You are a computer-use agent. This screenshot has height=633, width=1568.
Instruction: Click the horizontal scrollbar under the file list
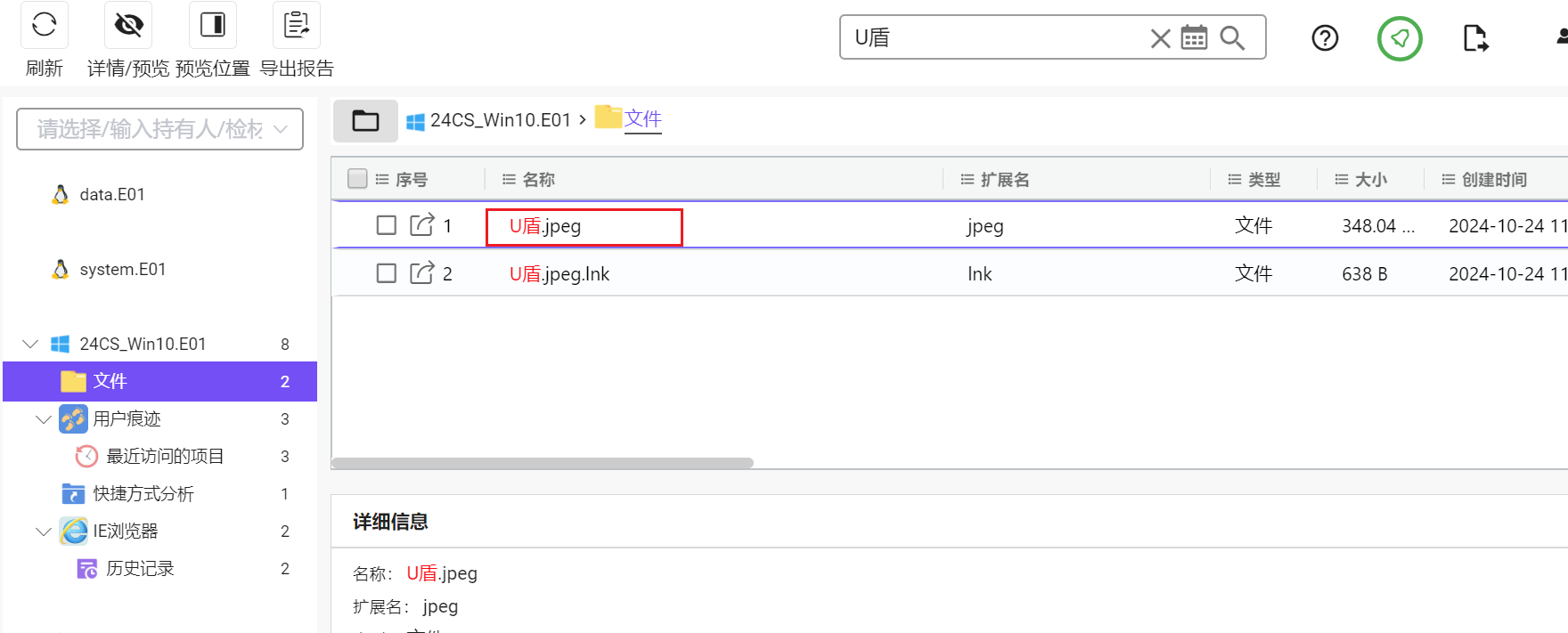(x=542, y=463)
